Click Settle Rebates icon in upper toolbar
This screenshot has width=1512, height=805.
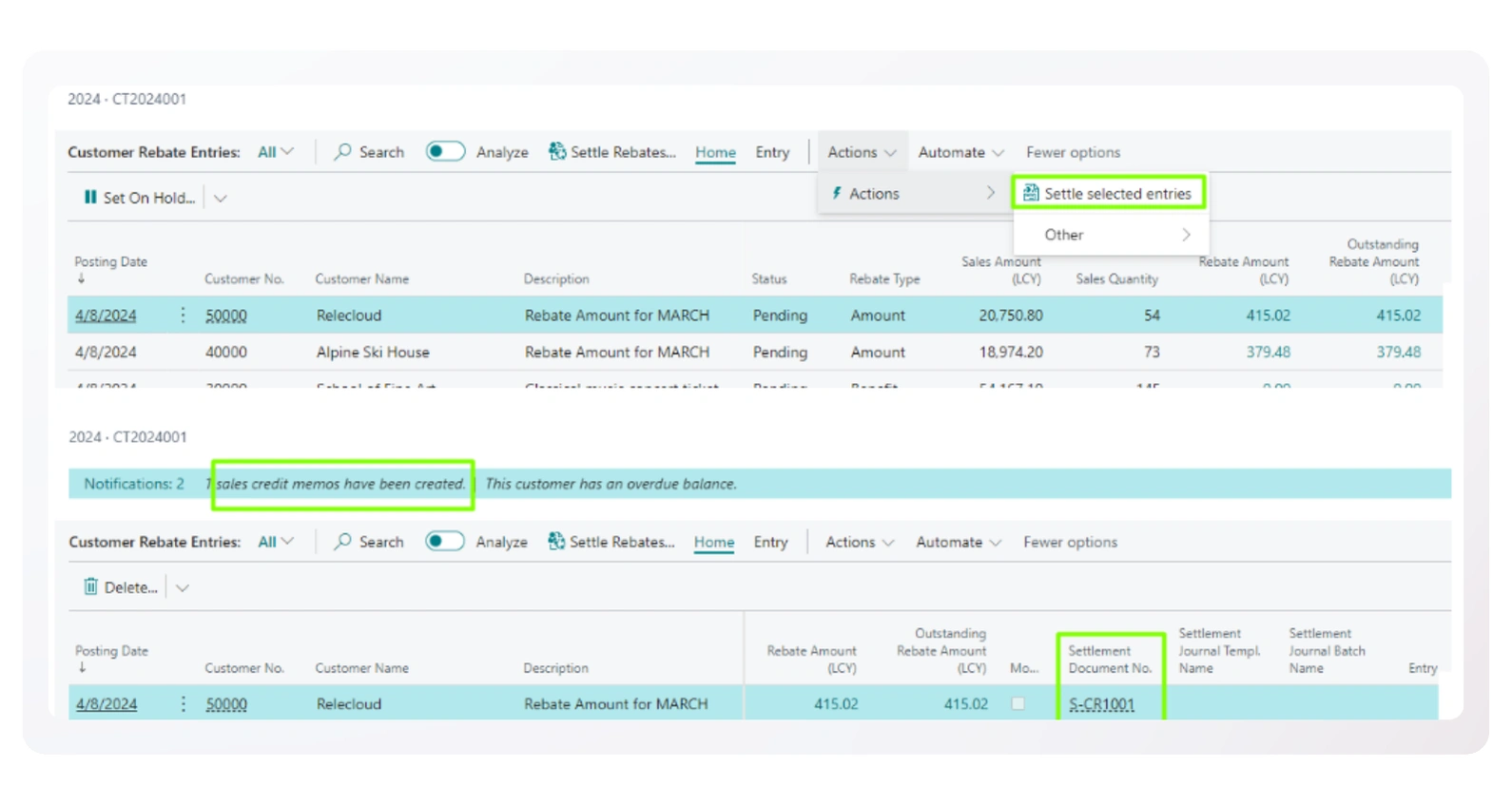557,152
